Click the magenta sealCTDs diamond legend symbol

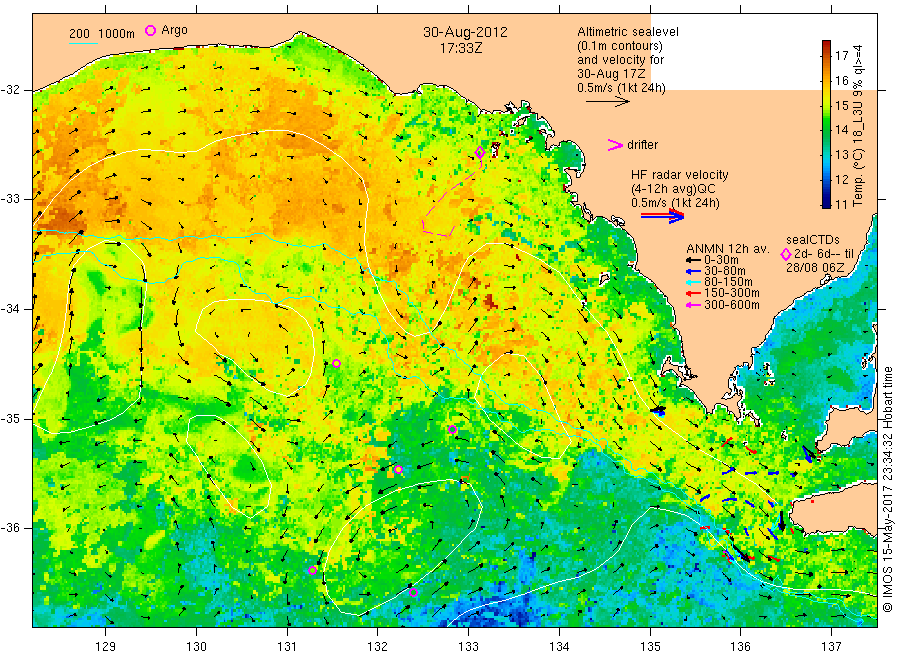pos(786,254)
